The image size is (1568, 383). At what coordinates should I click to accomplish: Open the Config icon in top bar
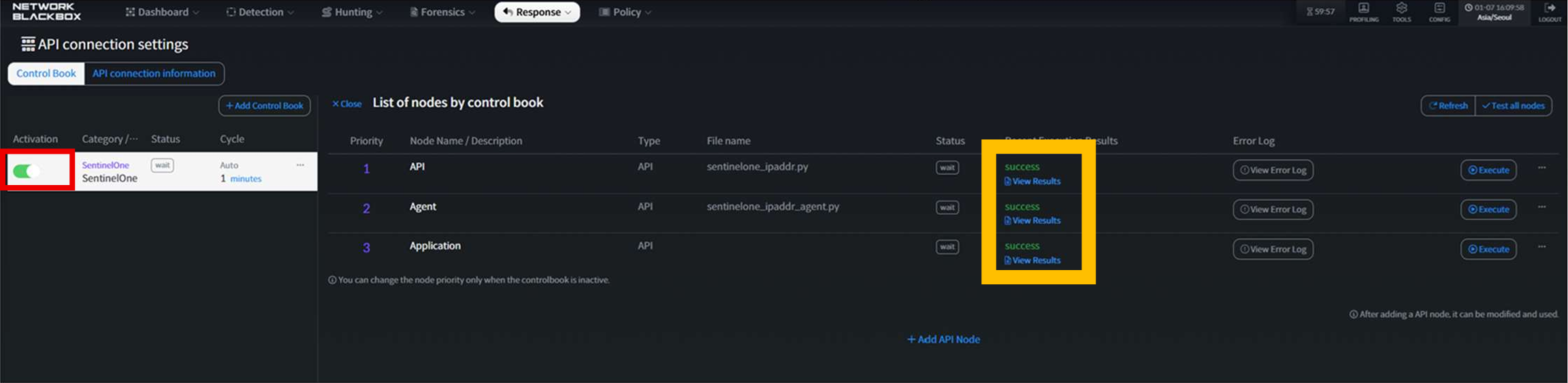click(x=1439, y=12)
